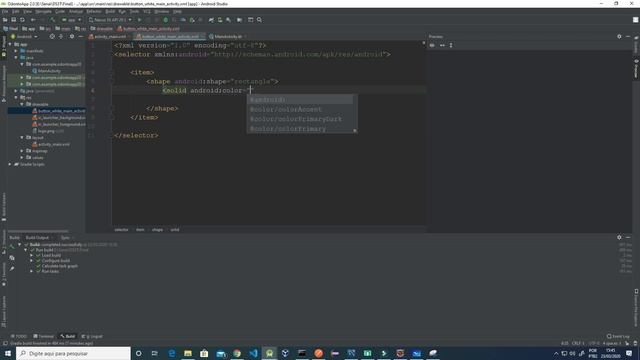Open the app run configuration dropdown

[71, 20]
